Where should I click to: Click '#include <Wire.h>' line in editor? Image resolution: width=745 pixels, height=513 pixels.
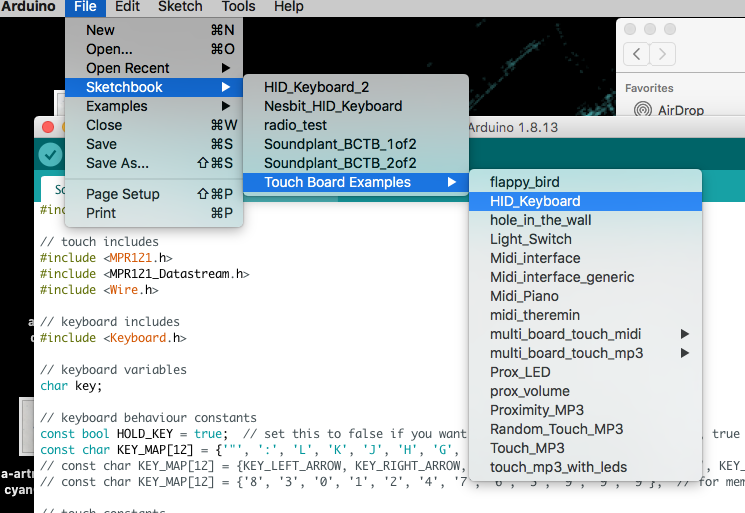pyautogui.click(x=99, y=290)
